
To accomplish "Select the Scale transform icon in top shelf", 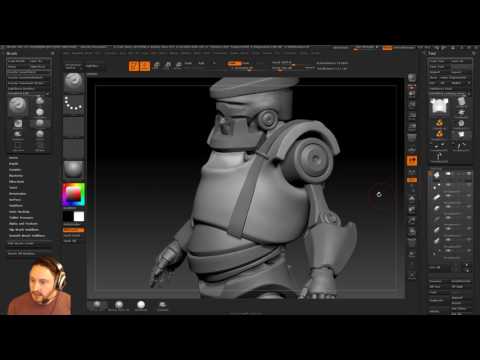I will tap(168, 66).
